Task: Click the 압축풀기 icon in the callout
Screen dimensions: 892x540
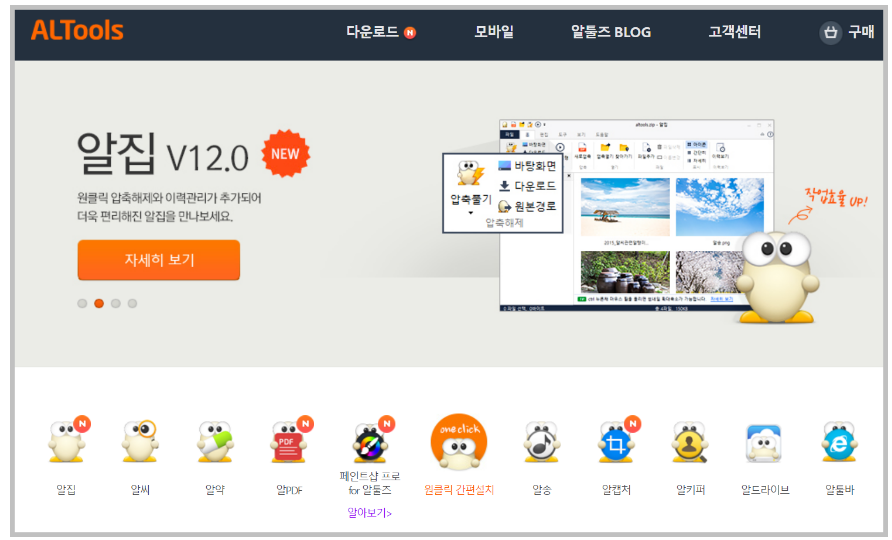Action: tap(470, 173)
